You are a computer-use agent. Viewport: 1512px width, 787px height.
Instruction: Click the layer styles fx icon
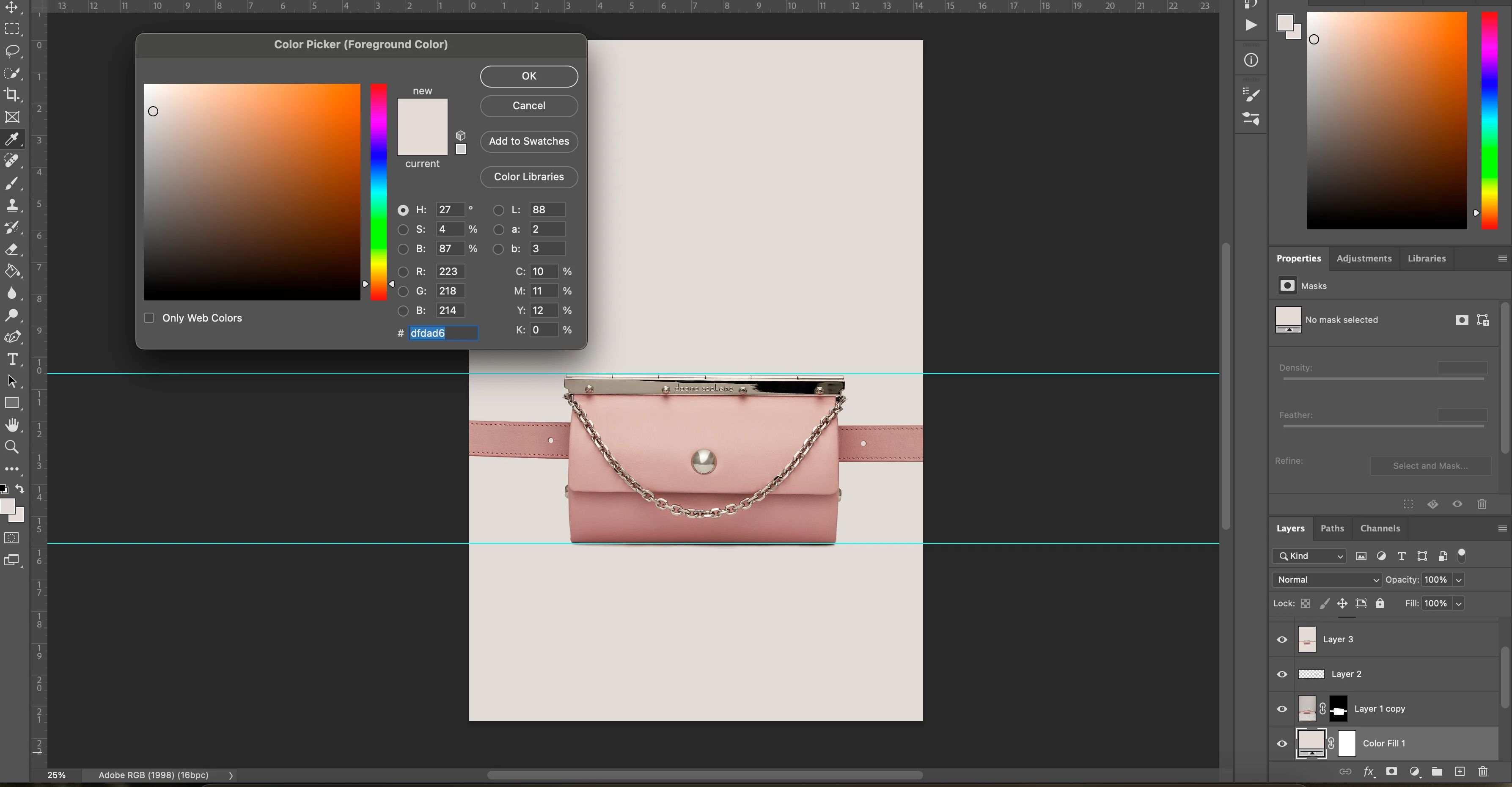(x=1368, y=771)
